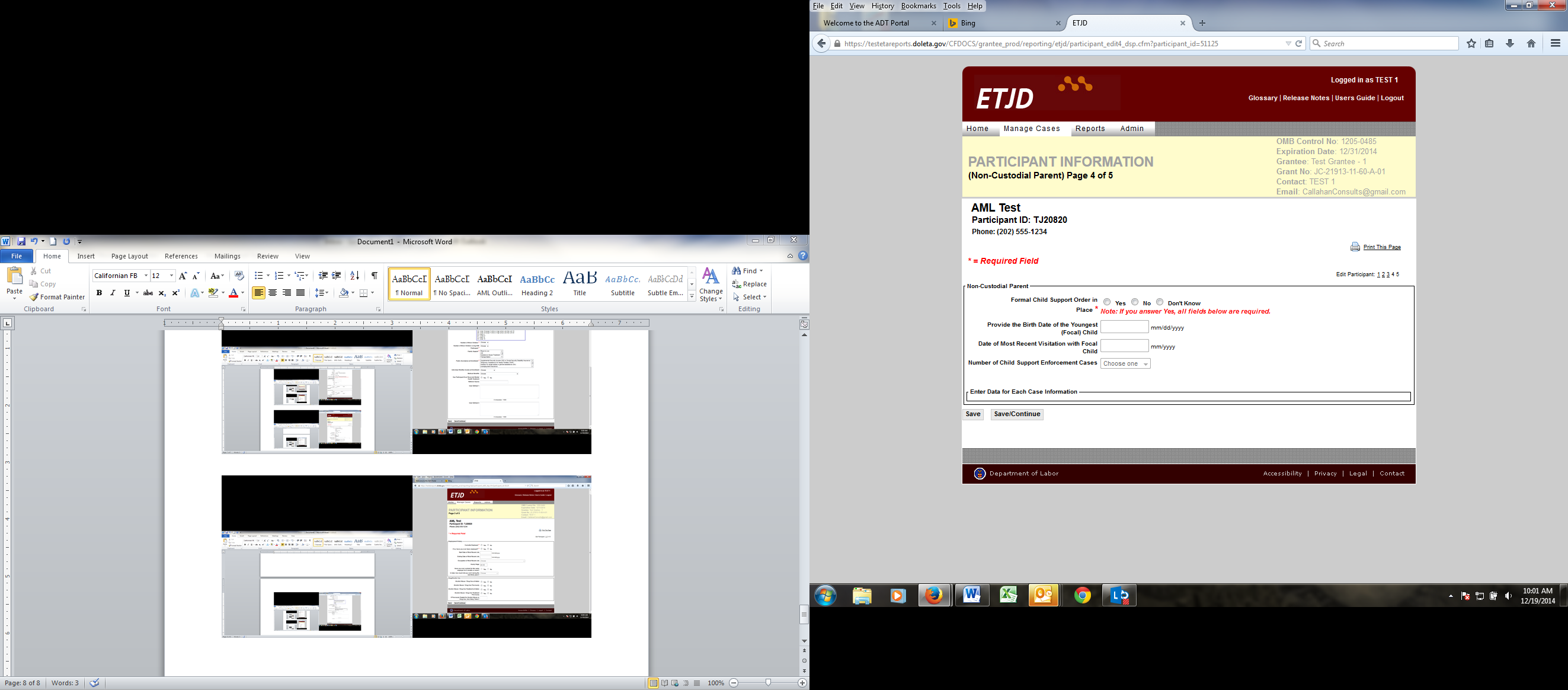1568x690 pixels.
Task: Click the Show/Hide paragraph marks icon
Action: pos(375,276)
